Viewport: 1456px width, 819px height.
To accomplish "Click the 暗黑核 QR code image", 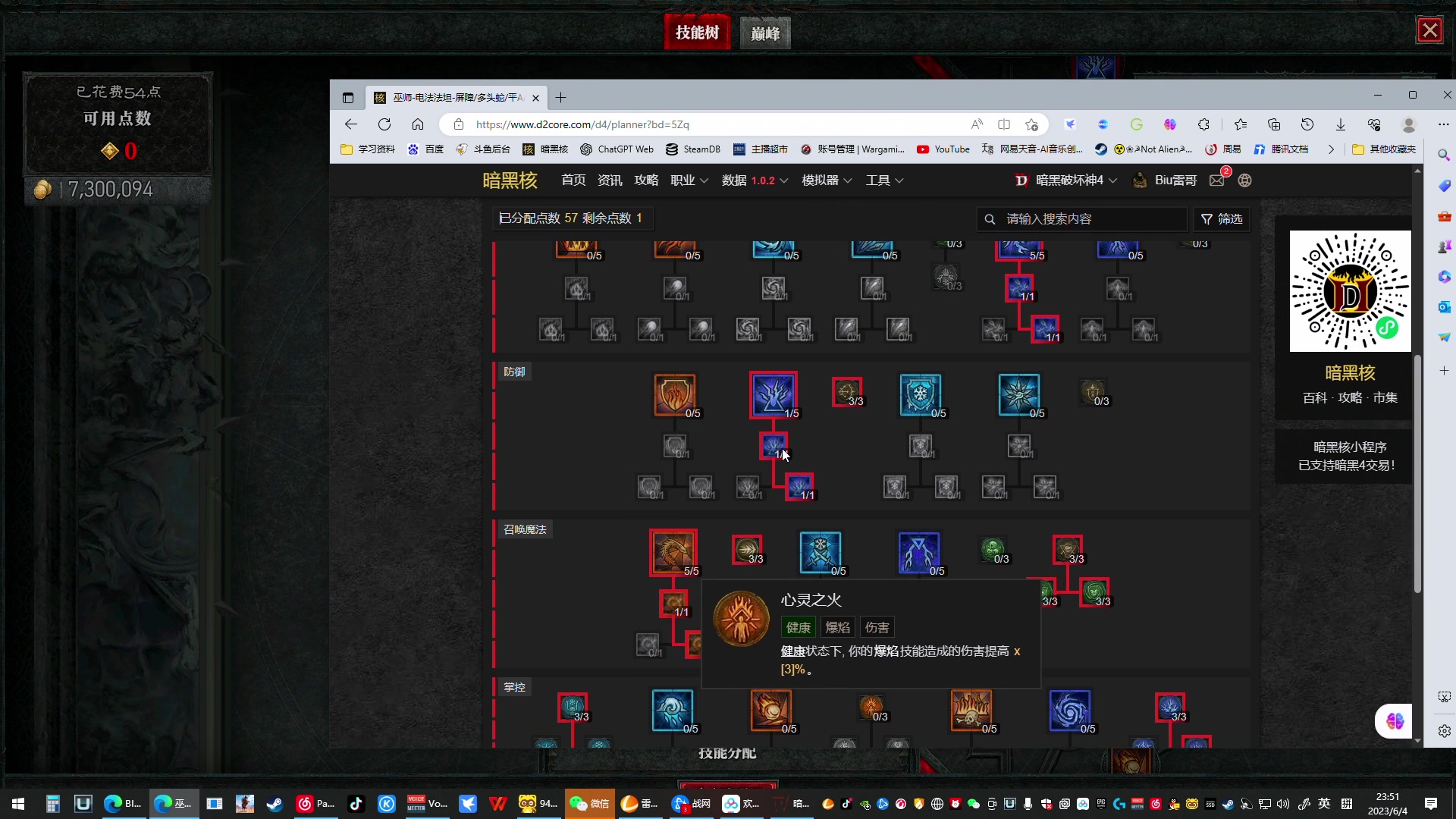I will click(x=1350, y=291).
